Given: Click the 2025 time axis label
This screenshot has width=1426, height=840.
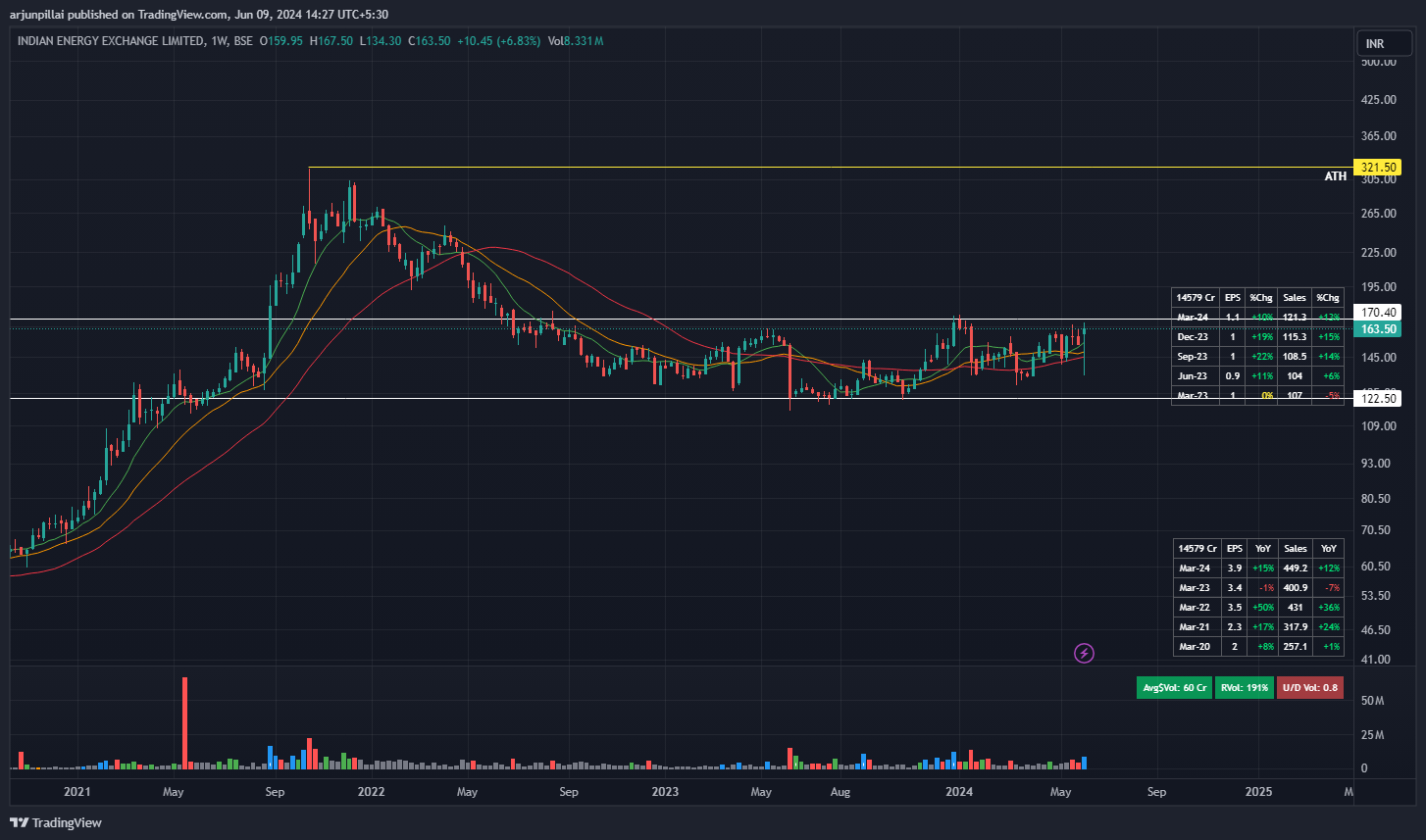Looking at the screenshot, I should [x=1258, y=791].
